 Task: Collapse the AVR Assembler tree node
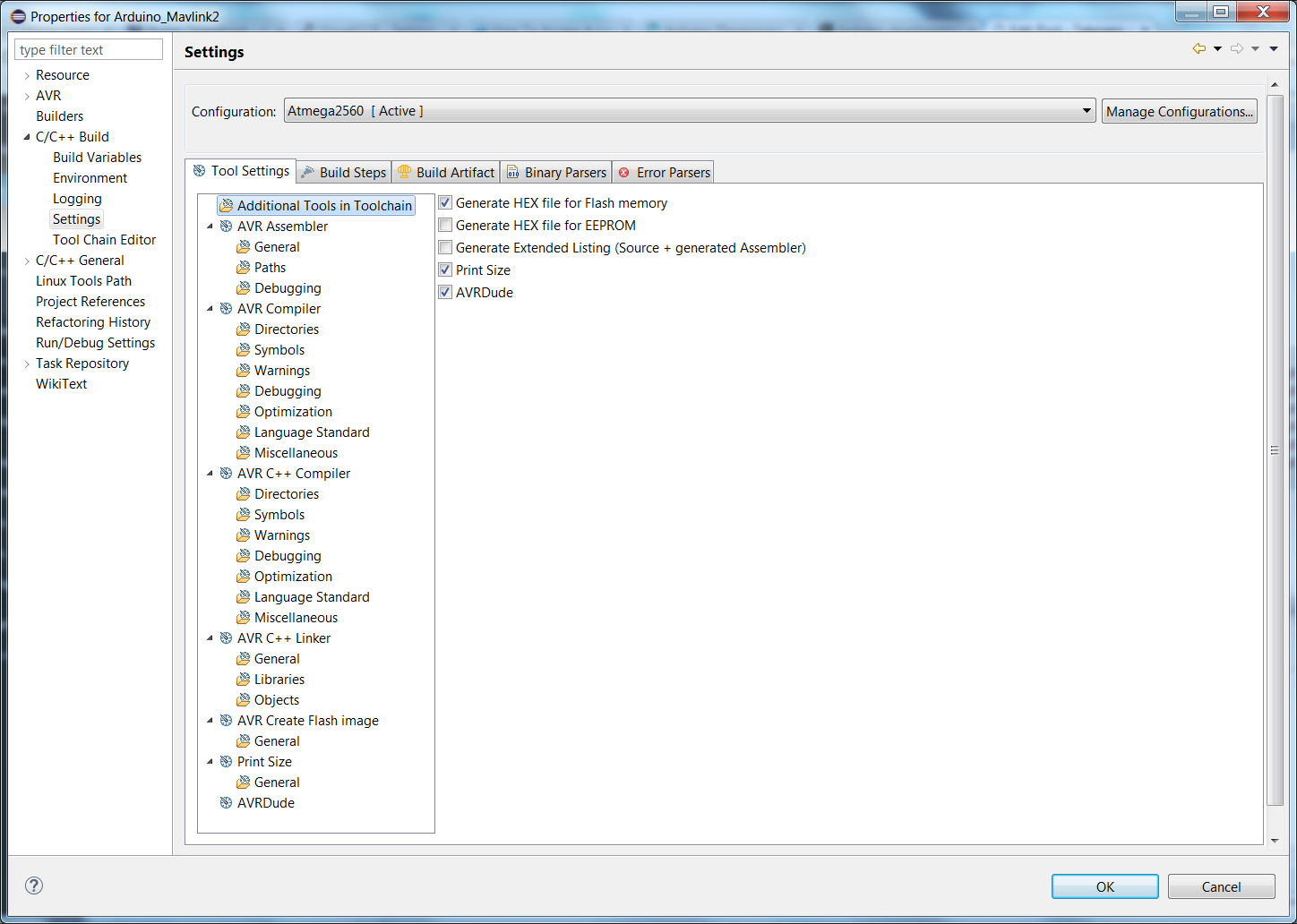pyautogui.click(x=210, y=227)
